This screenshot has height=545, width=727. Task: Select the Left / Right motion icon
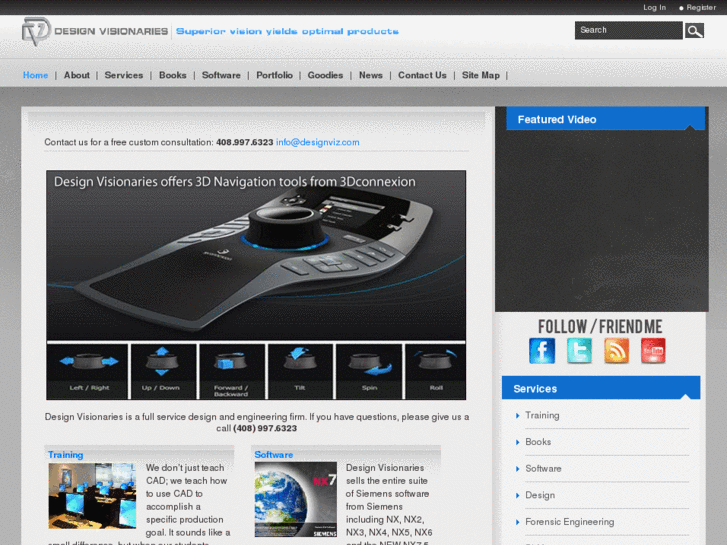(88, 372)
